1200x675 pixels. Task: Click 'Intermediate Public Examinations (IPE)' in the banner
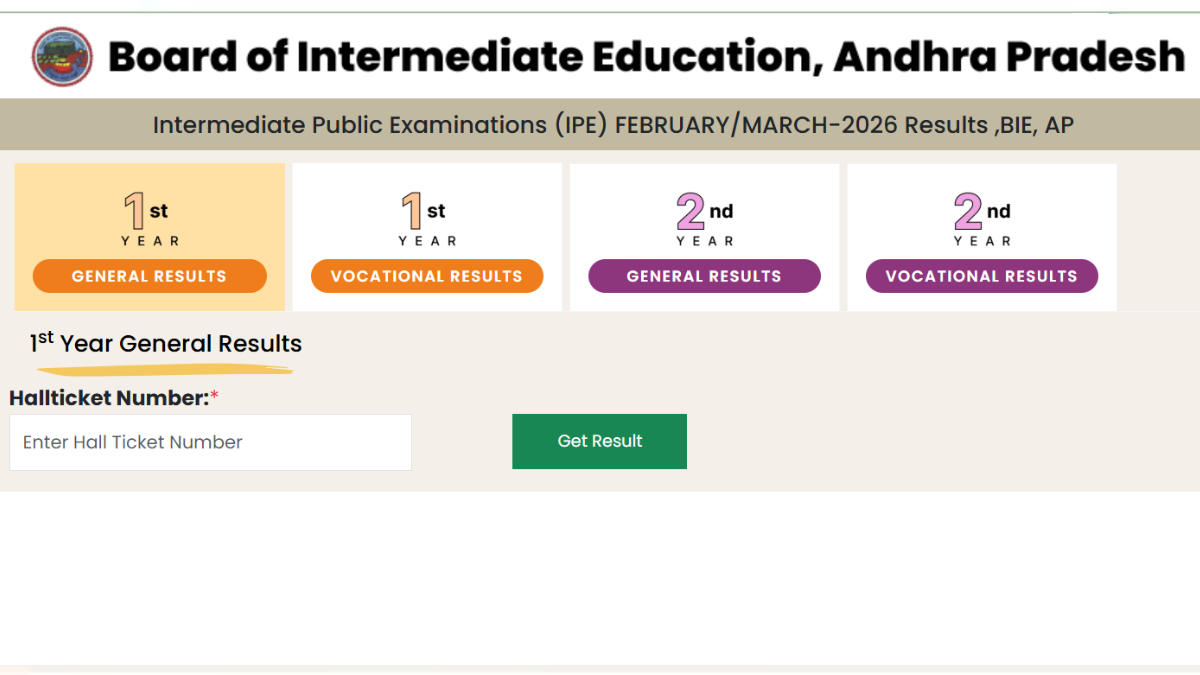tap(380, 125)
